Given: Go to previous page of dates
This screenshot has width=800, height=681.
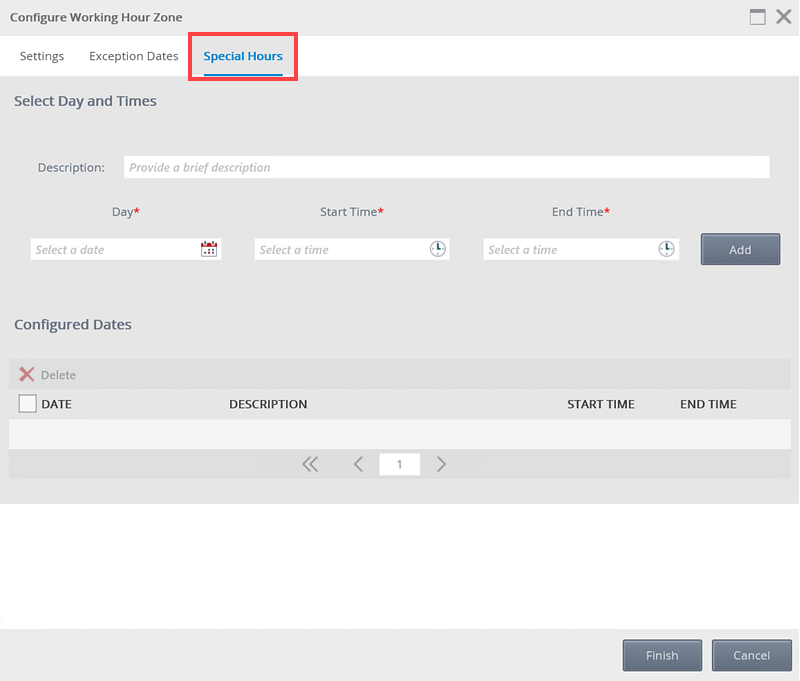Looking at the screenshot, I should click(358, 464).
